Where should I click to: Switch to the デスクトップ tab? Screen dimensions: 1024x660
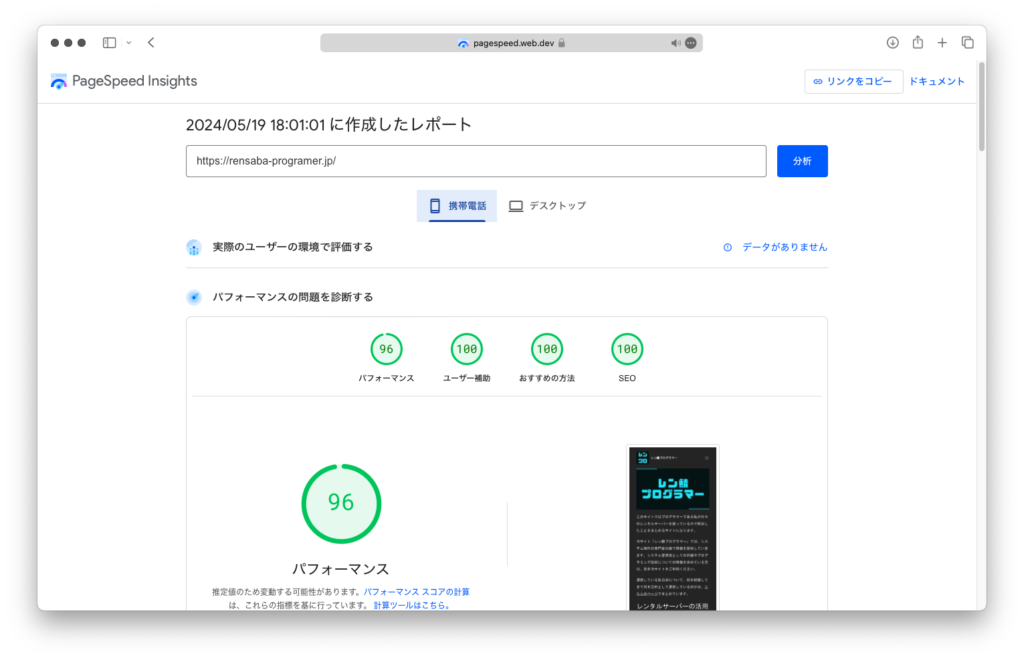click(x=547, y=206)
